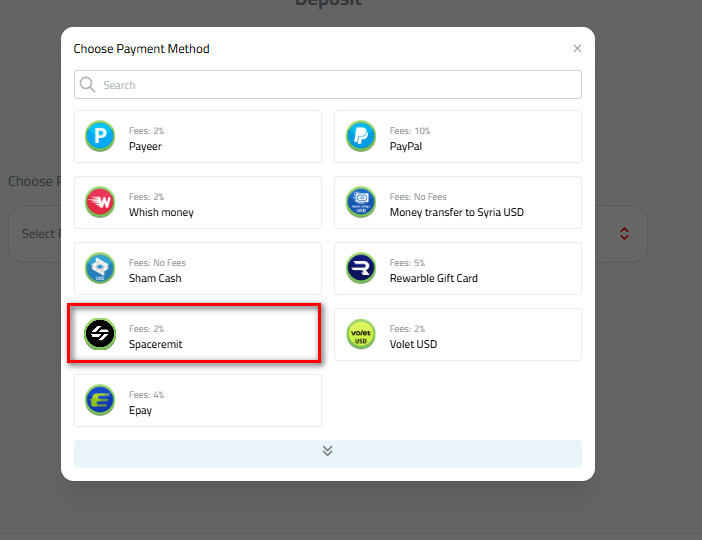The height and width of the screenshot is (540, 702).
Task: Choose the Epay label
Action: pos(140,410)
